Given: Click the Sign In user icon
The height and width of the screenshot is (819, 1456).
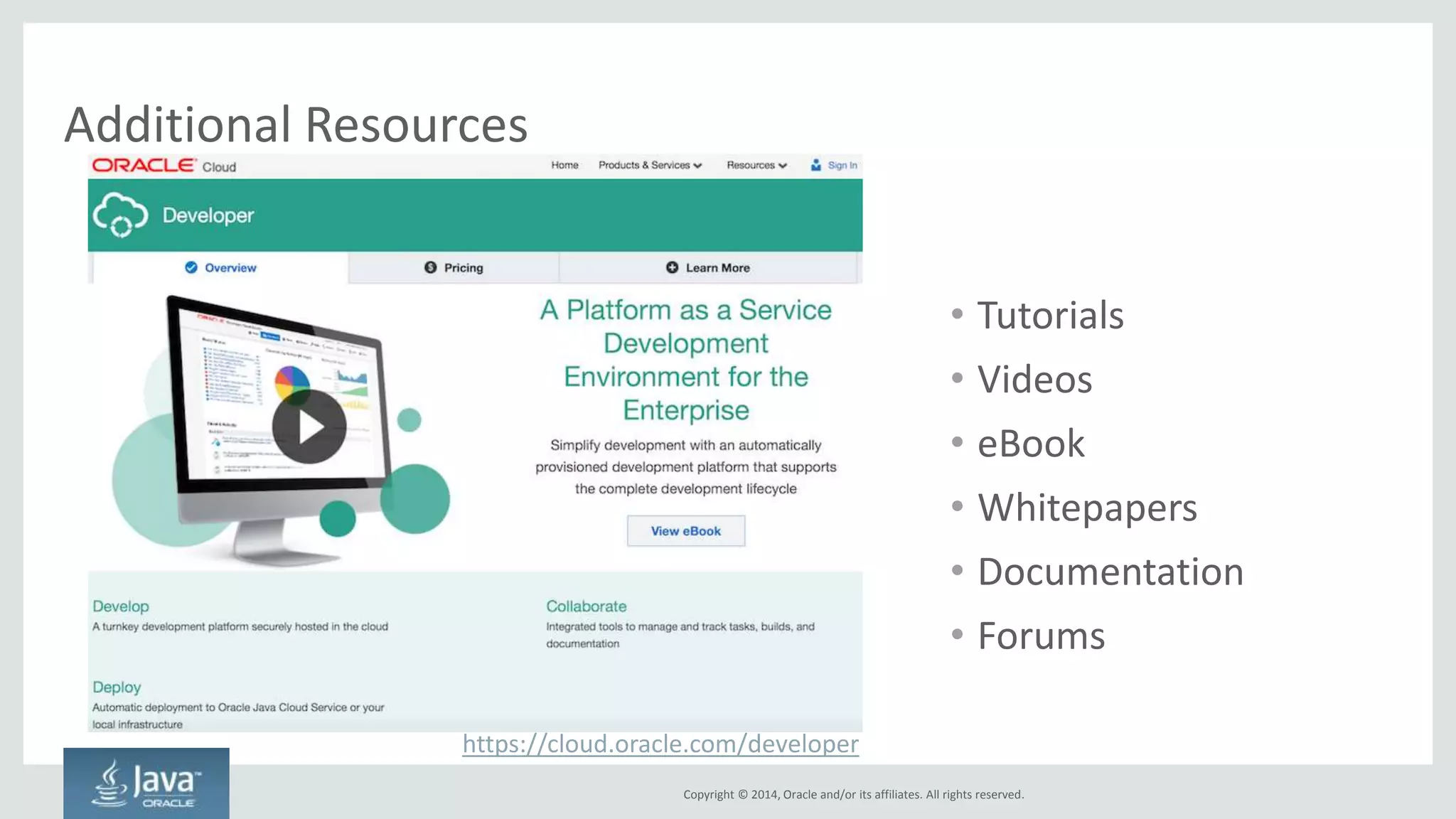Looking at the screenshot, I should pos(816,165).
